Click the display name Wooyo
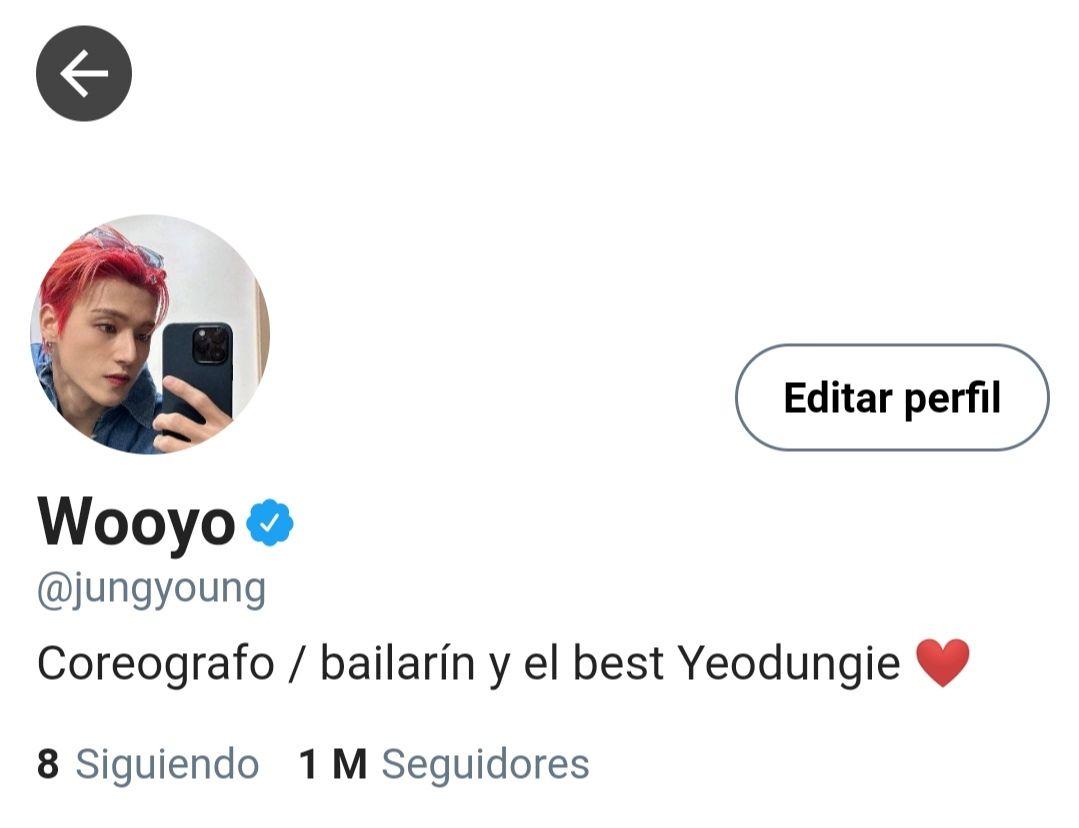Viewport: 1079px width, 828px height. [x=136, y=523]
